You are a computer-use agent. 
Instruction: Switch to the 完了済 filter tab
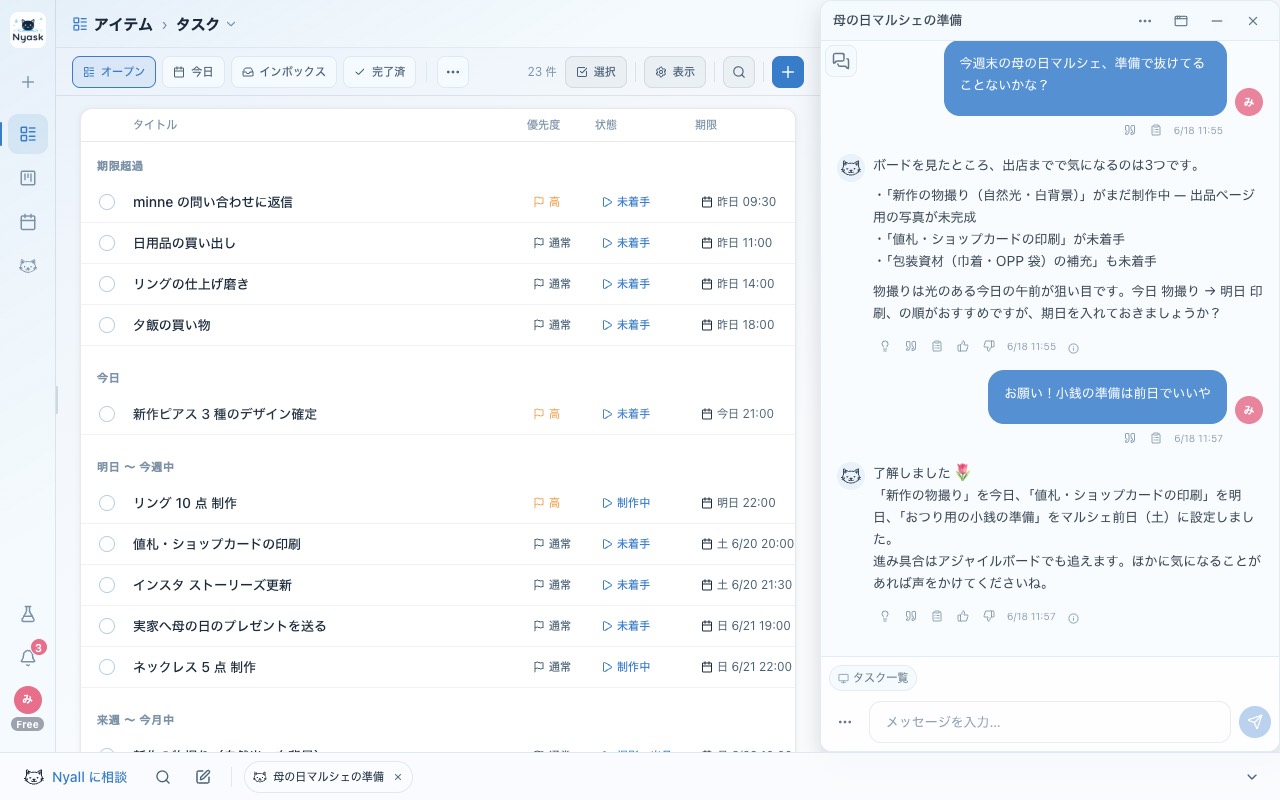pos(380,72)
